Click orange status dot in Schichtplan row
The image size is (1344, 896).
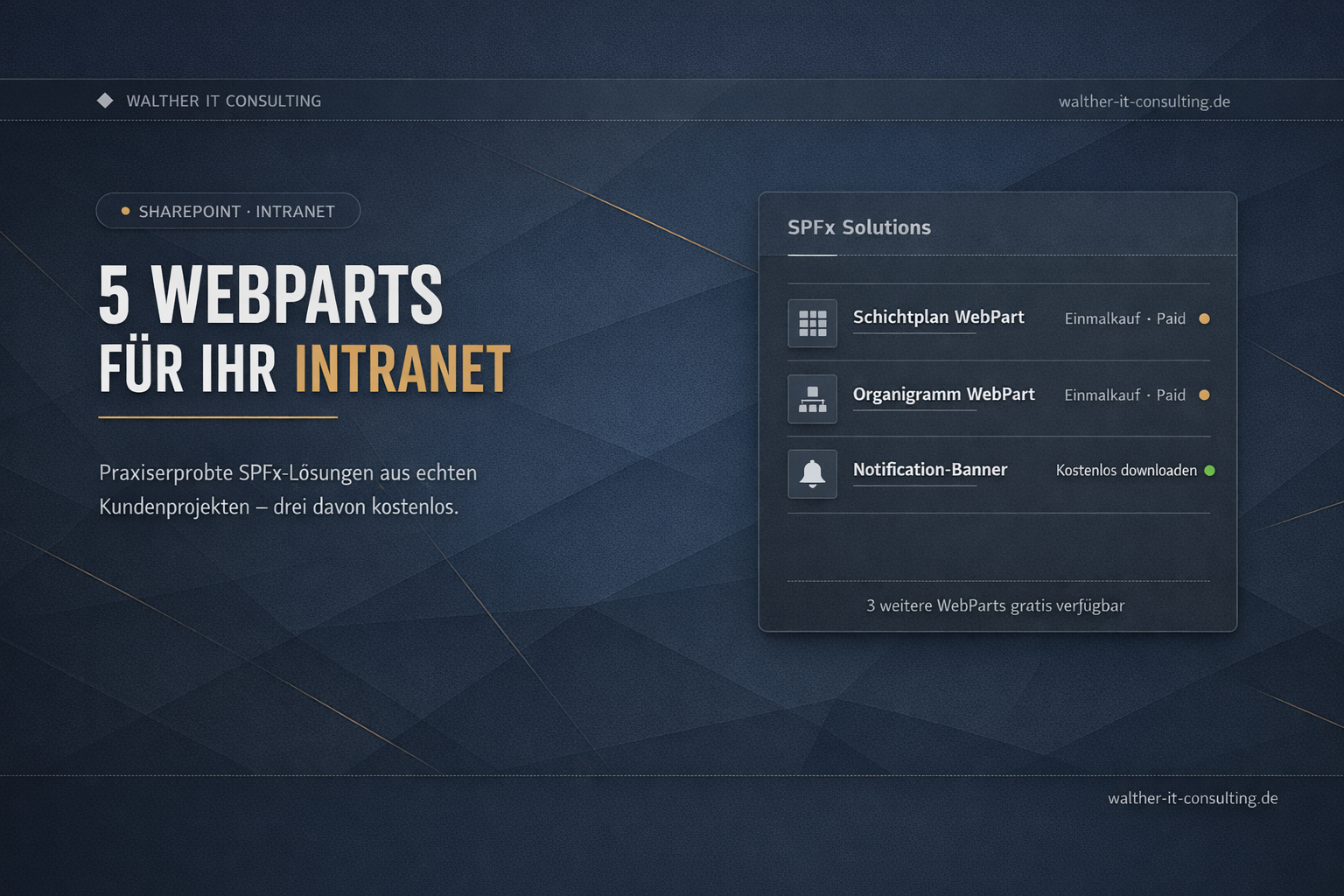tap(1204, 318)
